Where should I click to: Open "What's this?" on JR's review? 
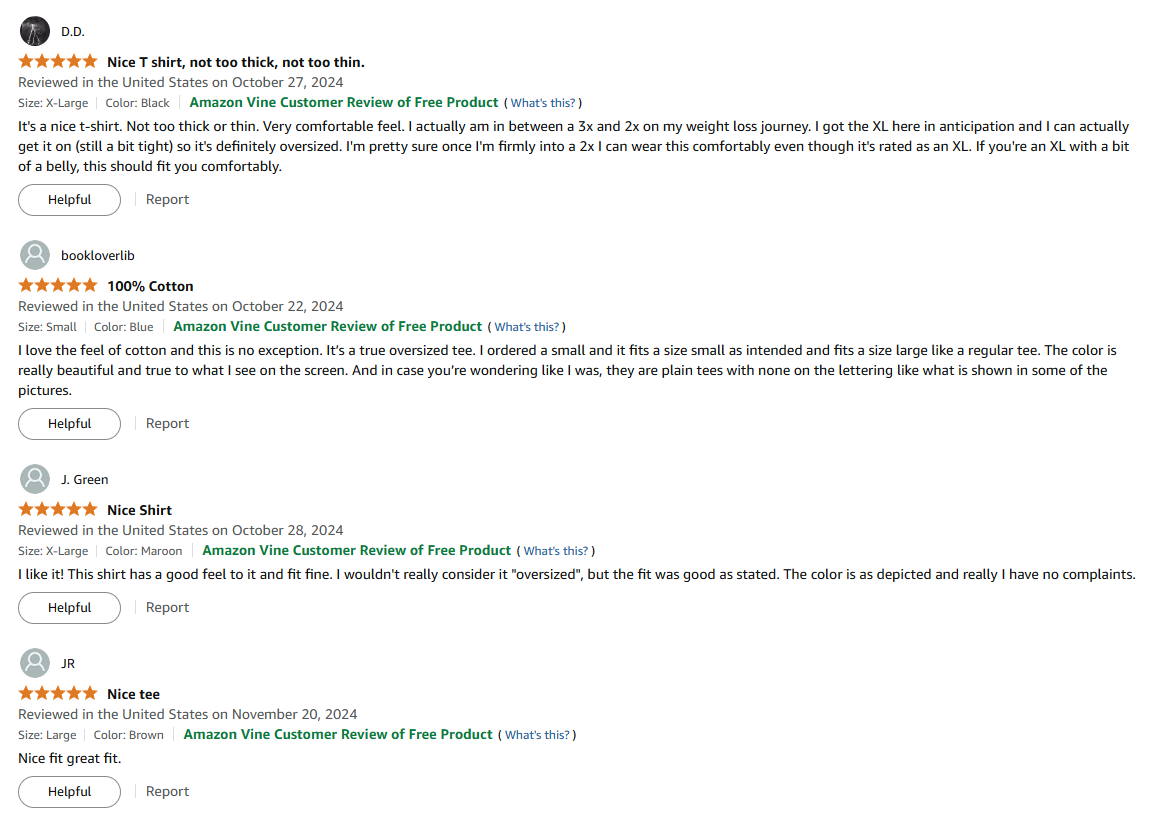point(537,735)
